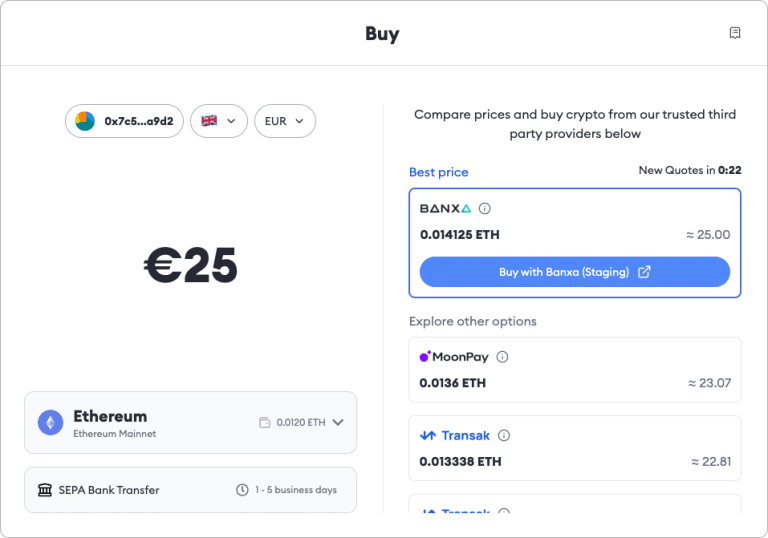Expand the Ethereum token selector
768x538 pixels.
tap(338, 423)
